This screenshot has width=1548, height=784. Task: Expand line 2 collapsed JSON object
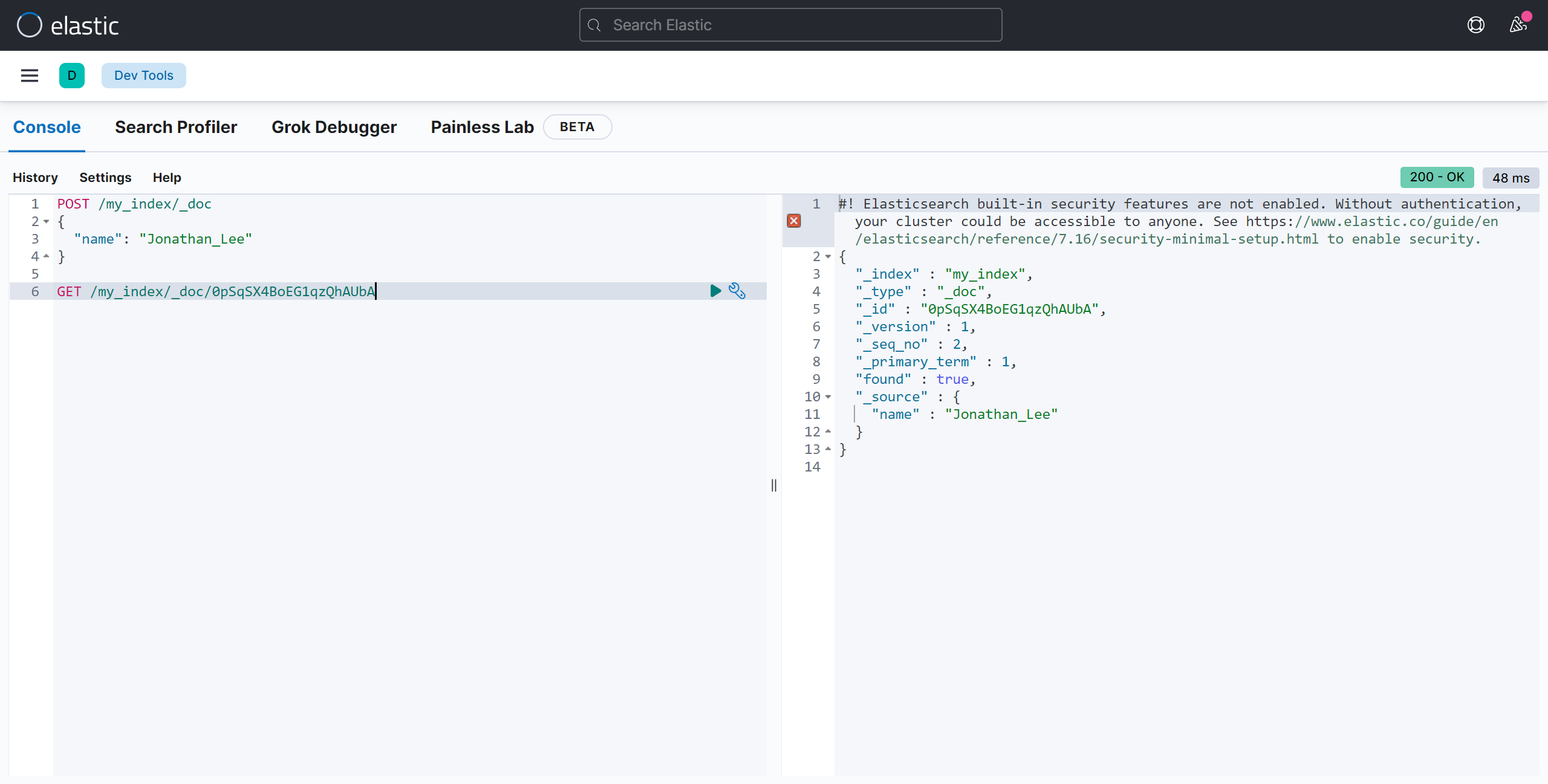(x=828, y=256)
